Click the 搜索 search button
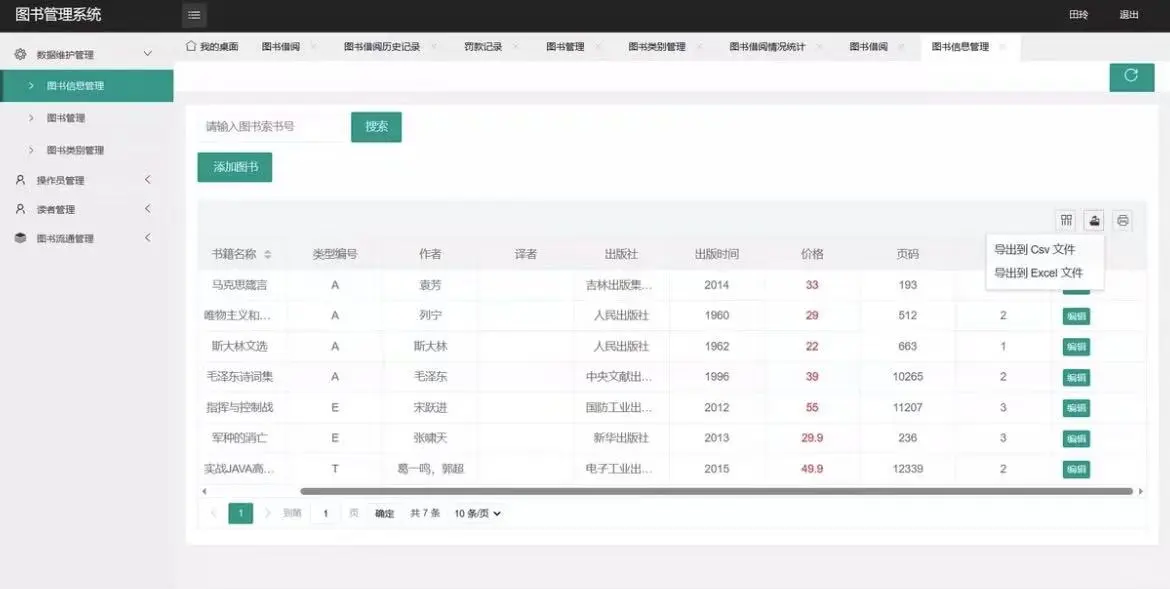The width and height of the screenshot is (1170, 589). click(376, 126)
